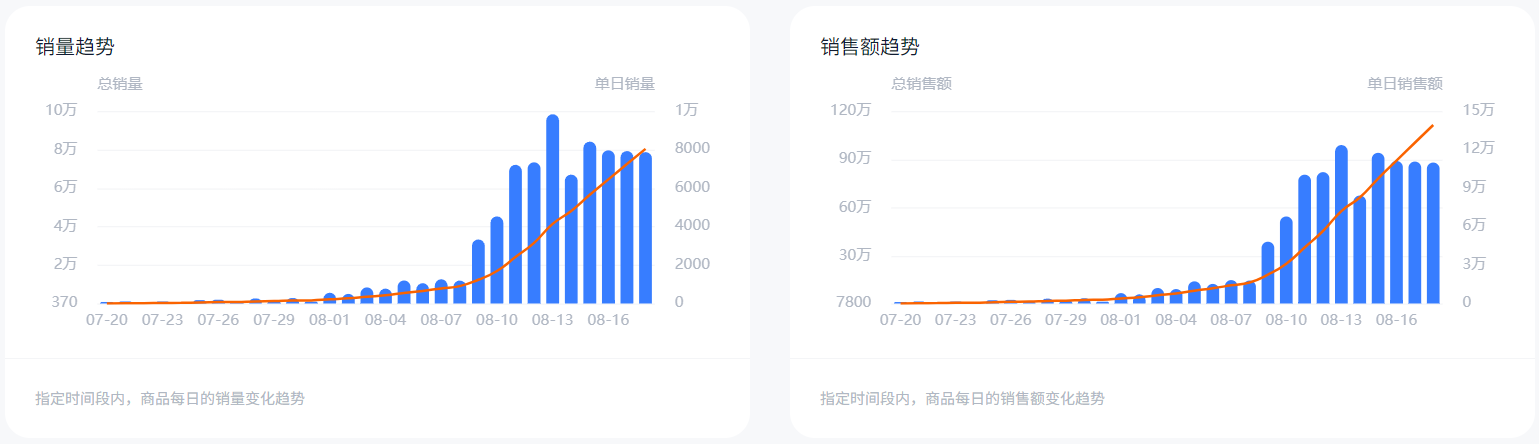This screenshot has width=1539, height=444.
Task: Click the 08-04 bar in 销售额趋势 chart
Action: tap(1176, 296)
